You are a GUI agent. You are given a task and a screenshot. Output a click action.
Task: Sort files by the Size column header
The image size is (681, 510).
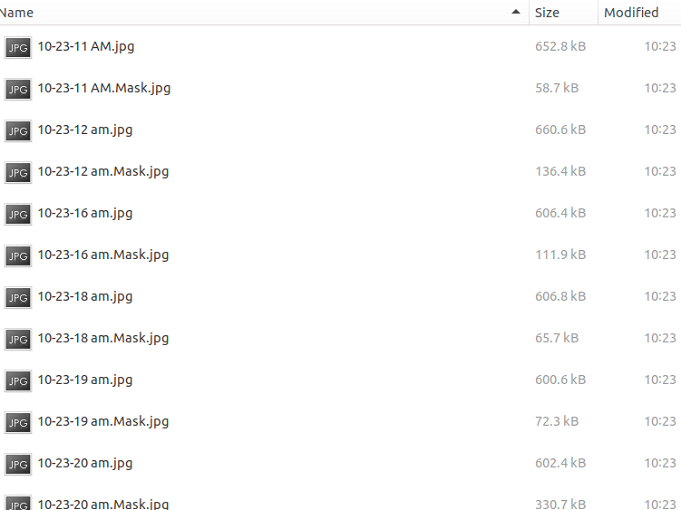(x=547, y=13)
